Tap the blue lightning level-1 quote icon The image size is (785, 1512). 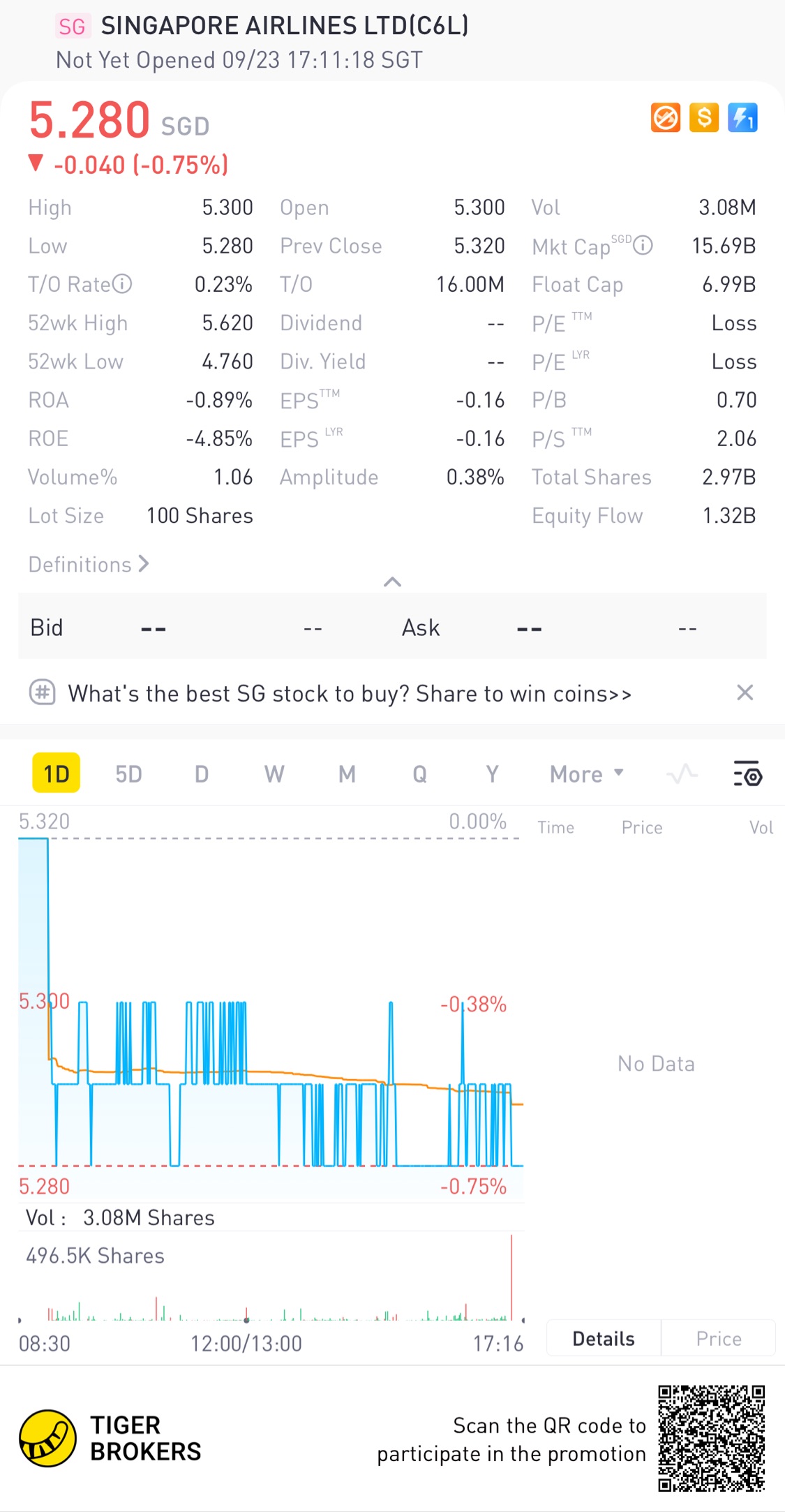(742, 117)
